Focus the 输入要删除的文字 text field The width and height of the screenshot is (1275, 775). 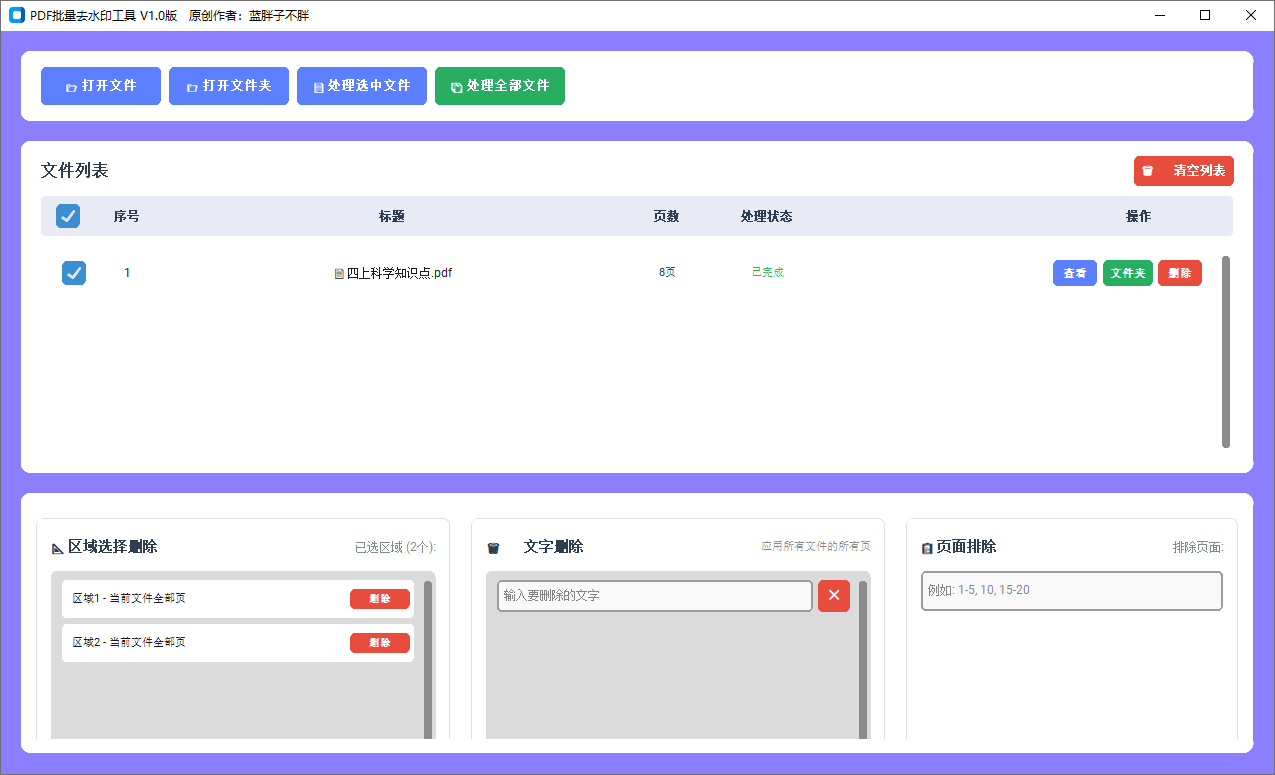click(654, 596)
